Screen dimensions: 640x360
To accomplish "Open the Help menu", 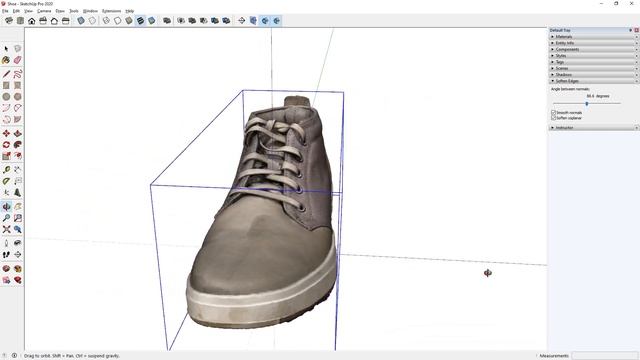I will coord(130,11).
